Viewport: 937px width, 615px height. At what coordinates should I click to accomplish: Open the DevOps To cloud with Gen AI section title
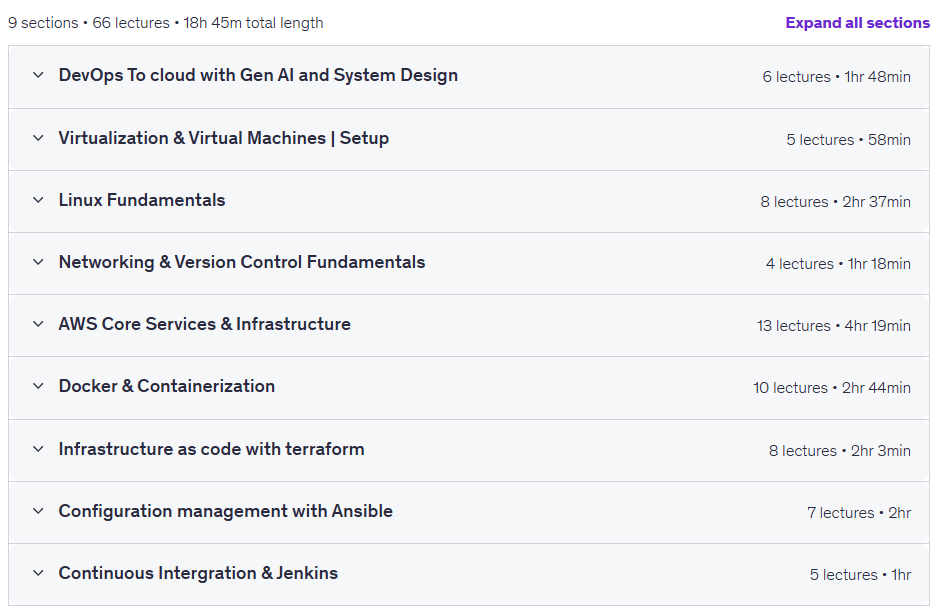(x=258, y=75)
